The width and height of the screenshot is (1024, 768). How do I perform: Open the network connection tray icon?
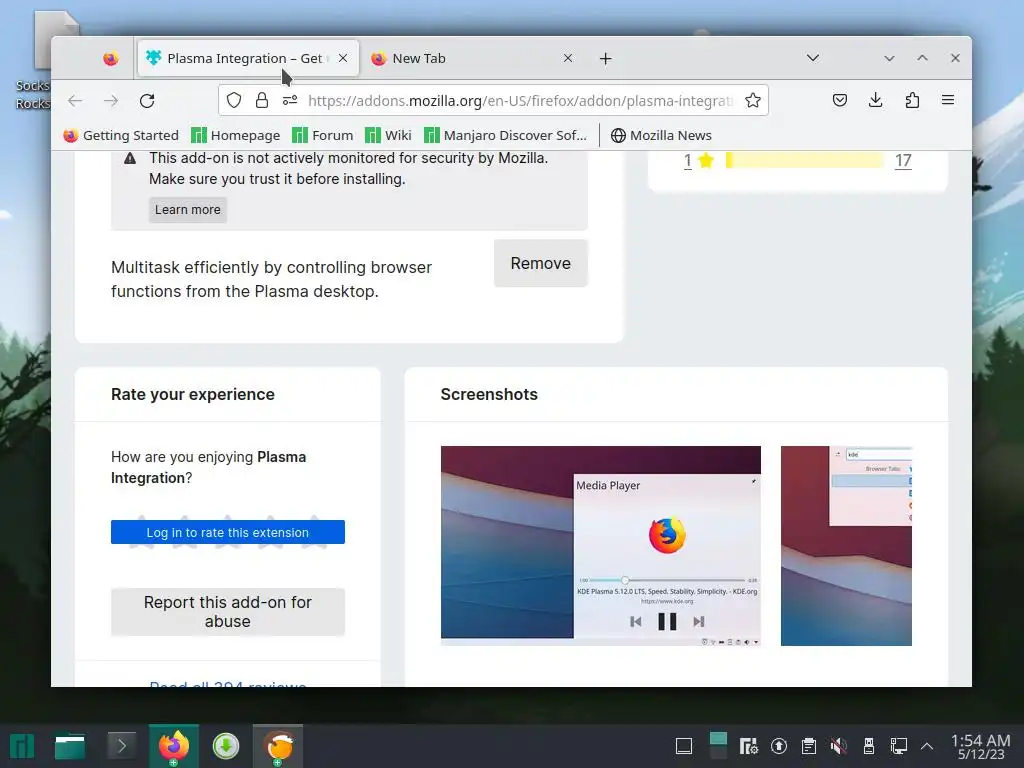coord(899,746)
